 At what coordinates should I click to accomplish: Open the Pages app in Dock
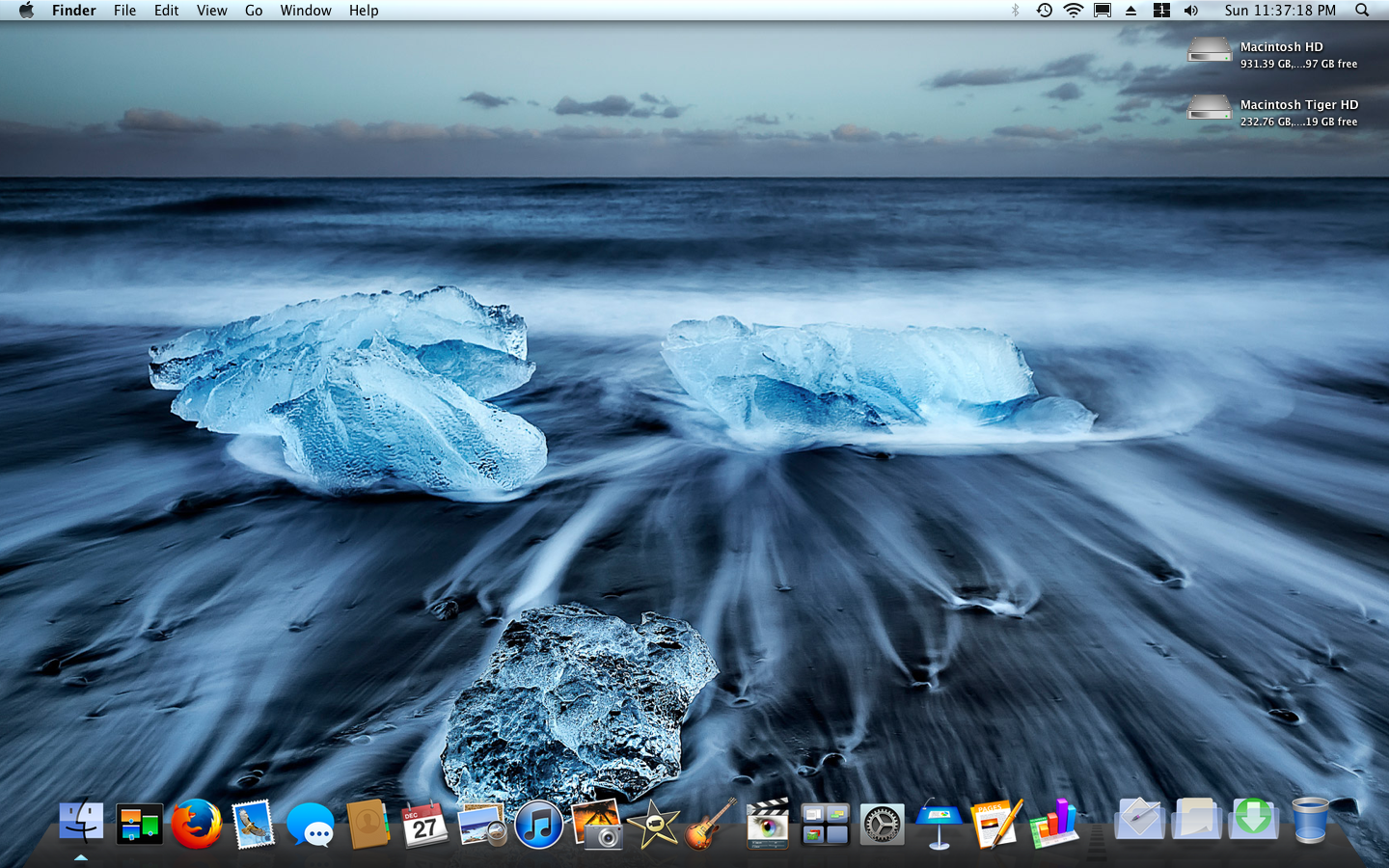click(x=995, y=826)
